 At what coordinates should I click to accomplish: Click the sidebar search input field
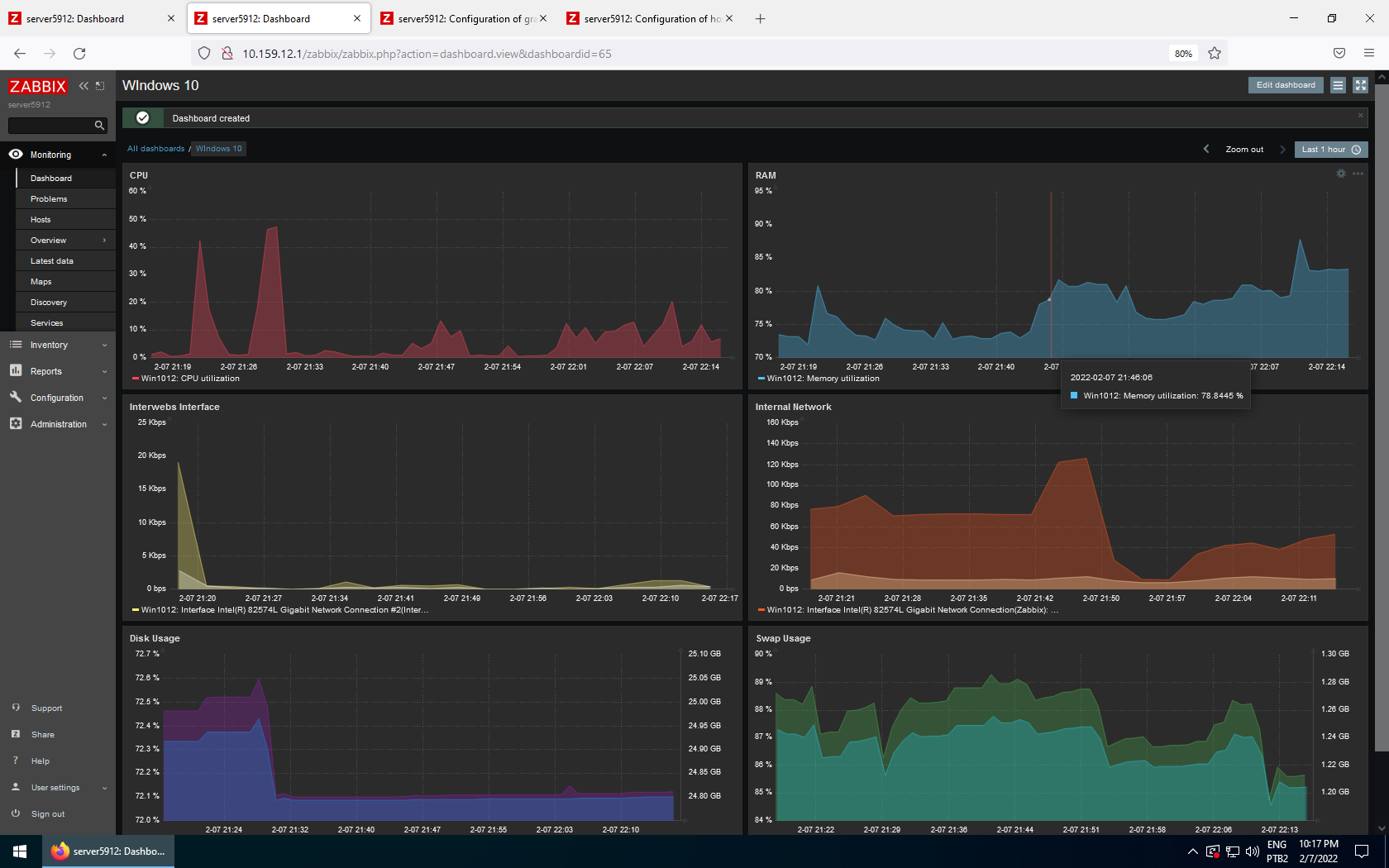(50, 125)
